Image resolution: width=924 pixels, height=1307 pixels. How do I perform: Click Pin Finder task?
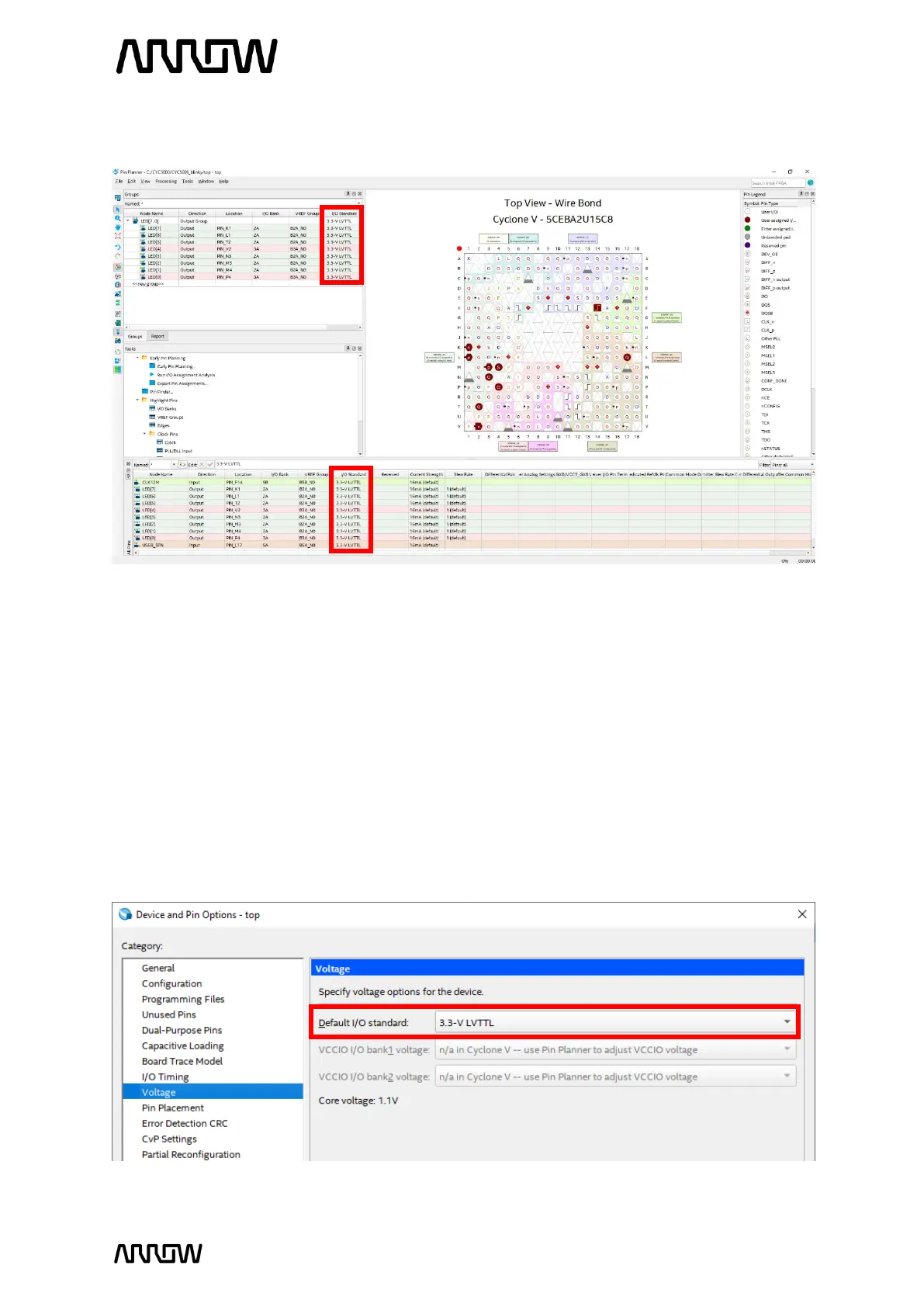[161, 392]
